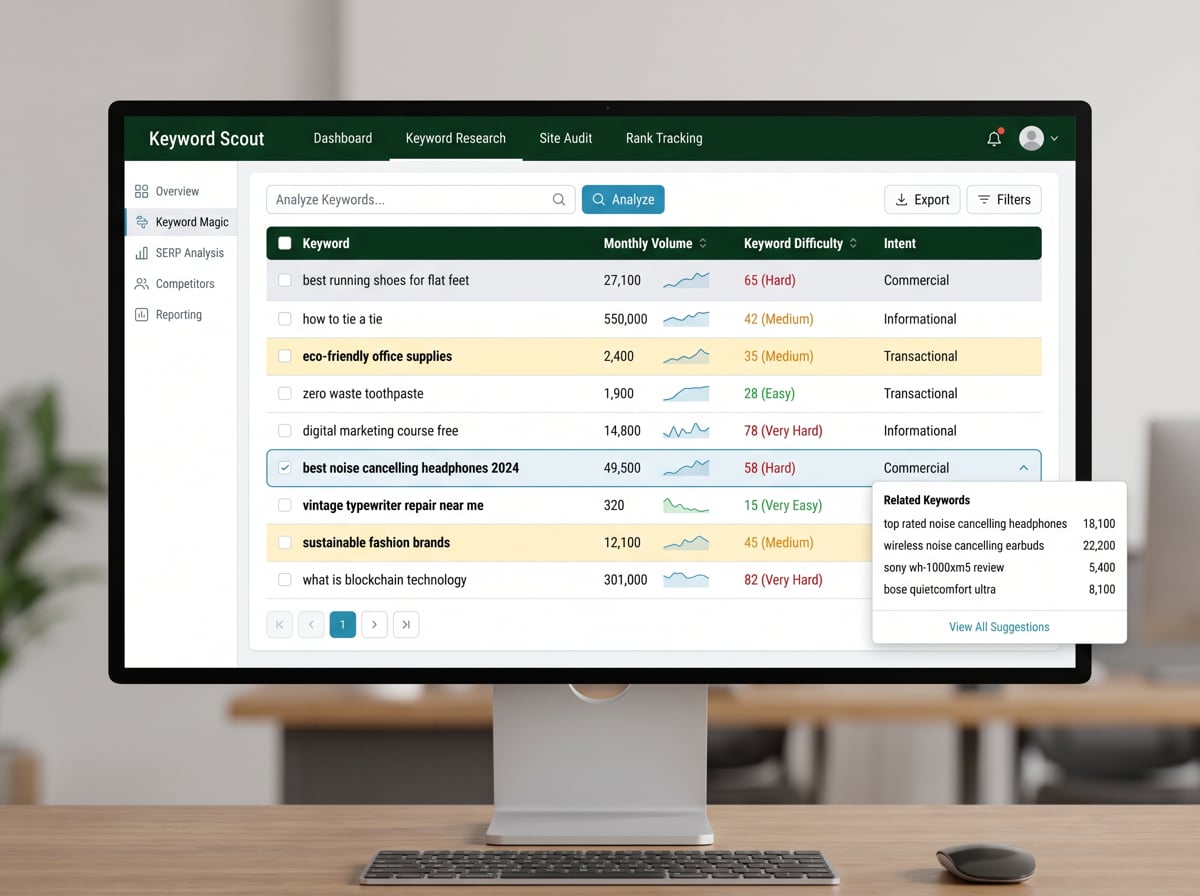Check eco-friendly office supplies row
This screenshot has width=1200, height=896.
point(285,356)
